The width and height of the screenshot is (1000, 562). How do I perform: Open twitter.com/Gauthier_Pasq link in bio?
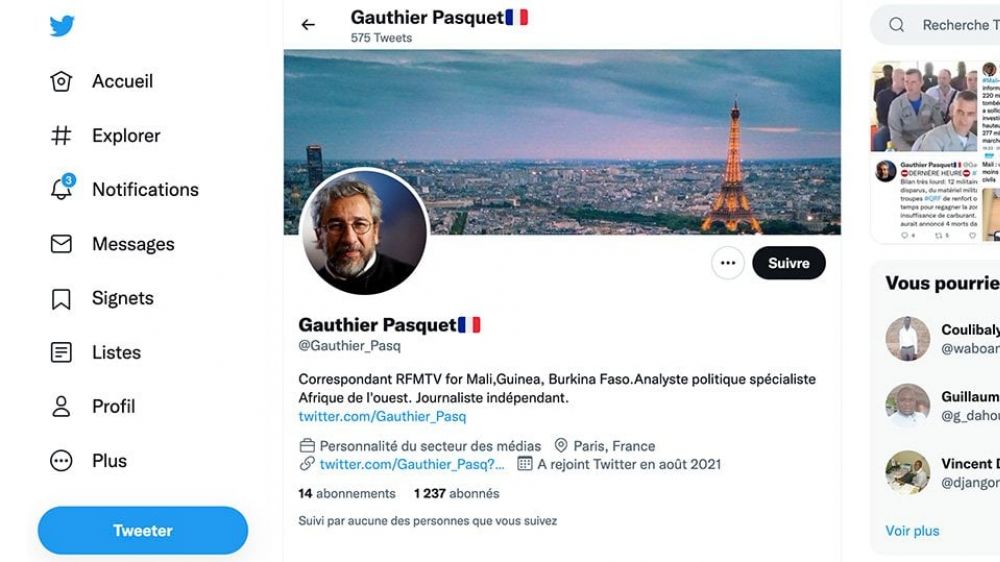click(x=382, y=417)
